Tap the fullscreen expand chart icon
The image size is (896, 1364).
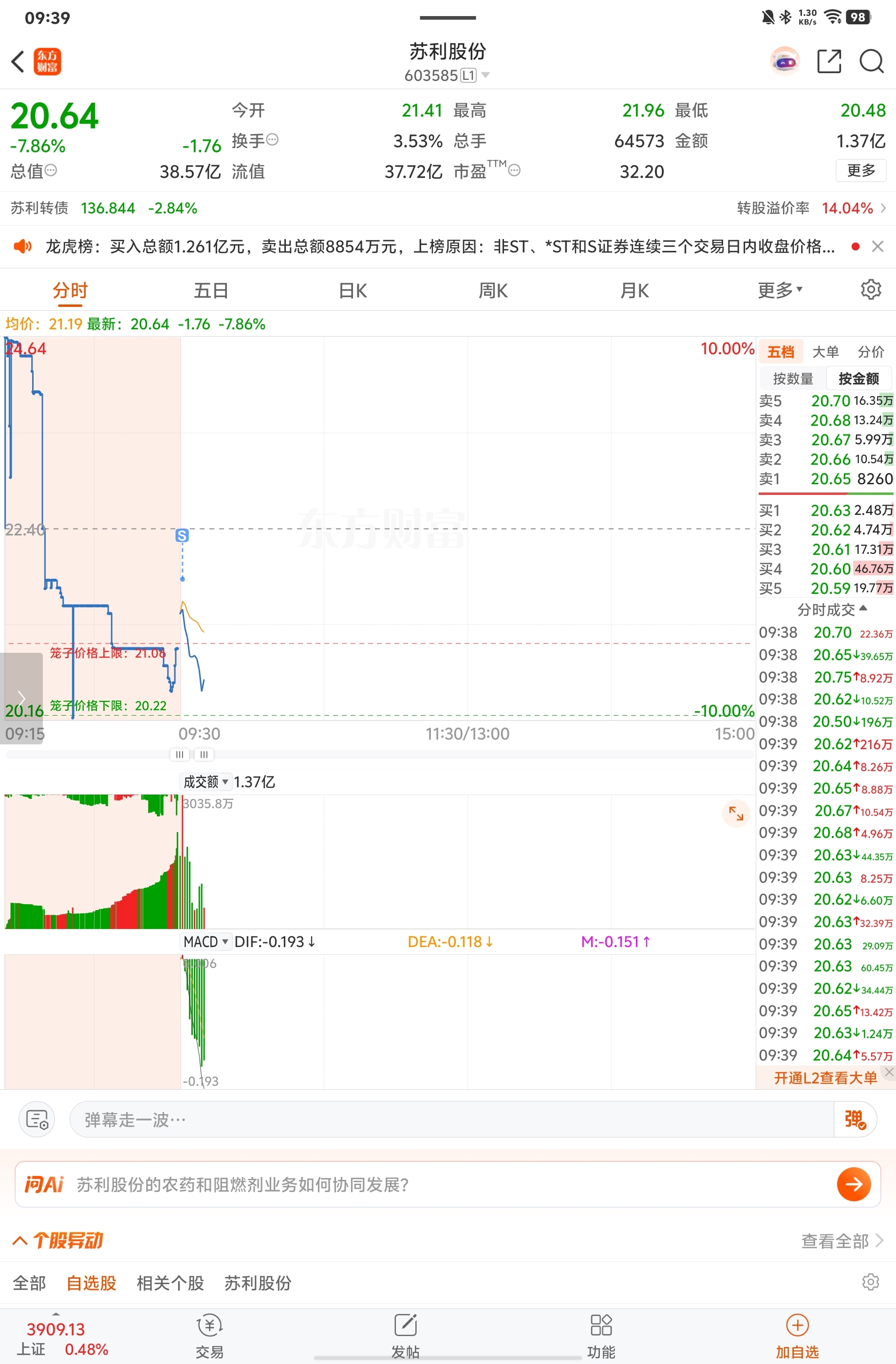point(736,813)
